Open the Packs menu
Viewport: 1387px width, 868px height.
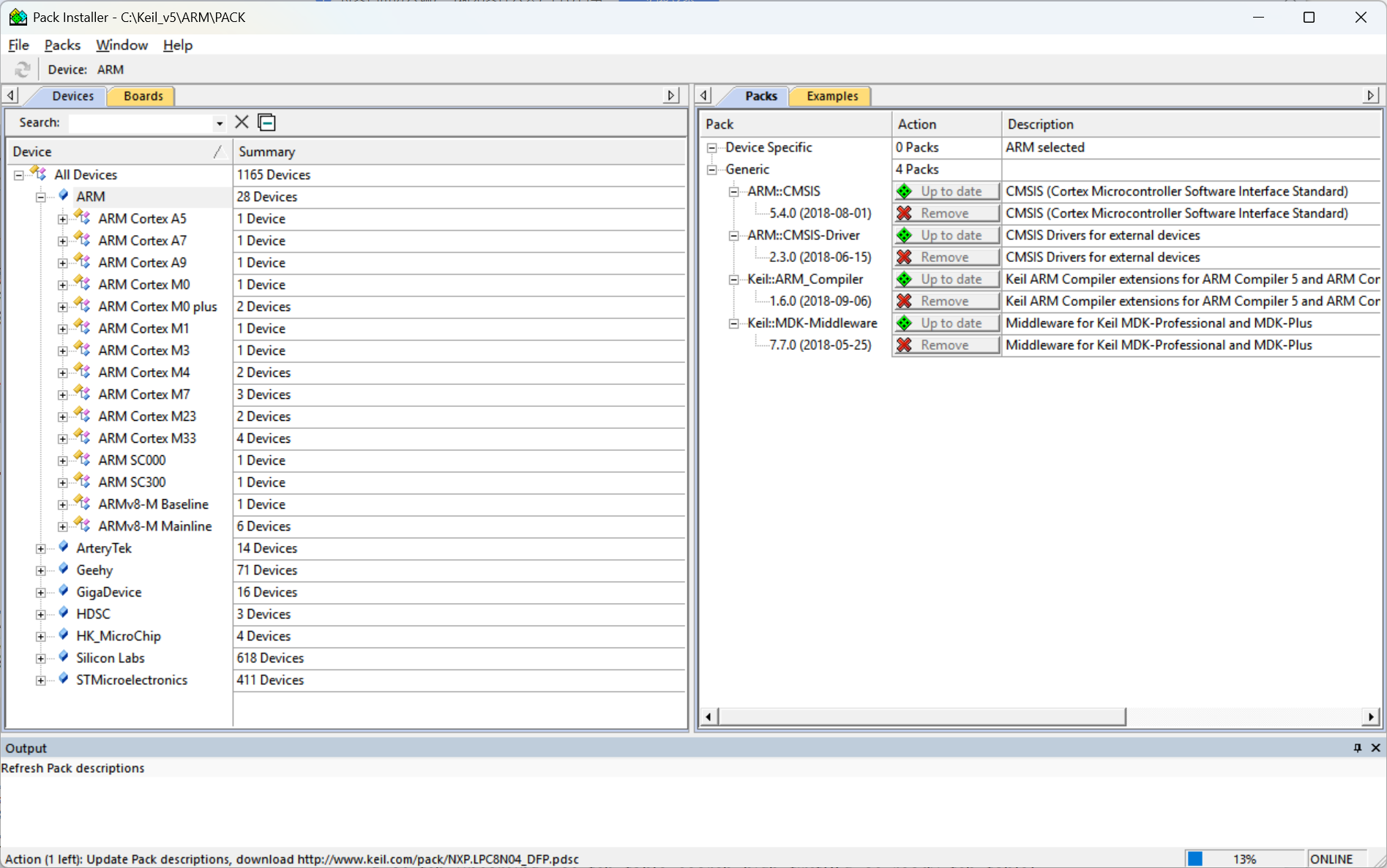click(x=62, y=45)
